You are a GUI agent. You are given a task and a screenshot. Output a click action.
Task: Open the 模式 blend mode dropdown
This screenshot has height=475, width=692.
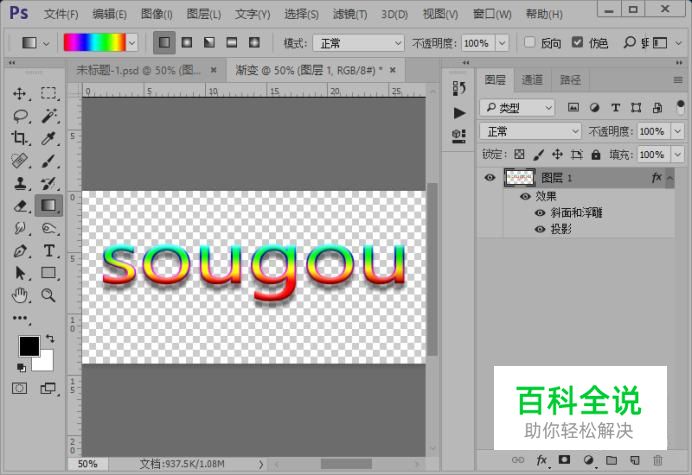[x=358, y=43]
